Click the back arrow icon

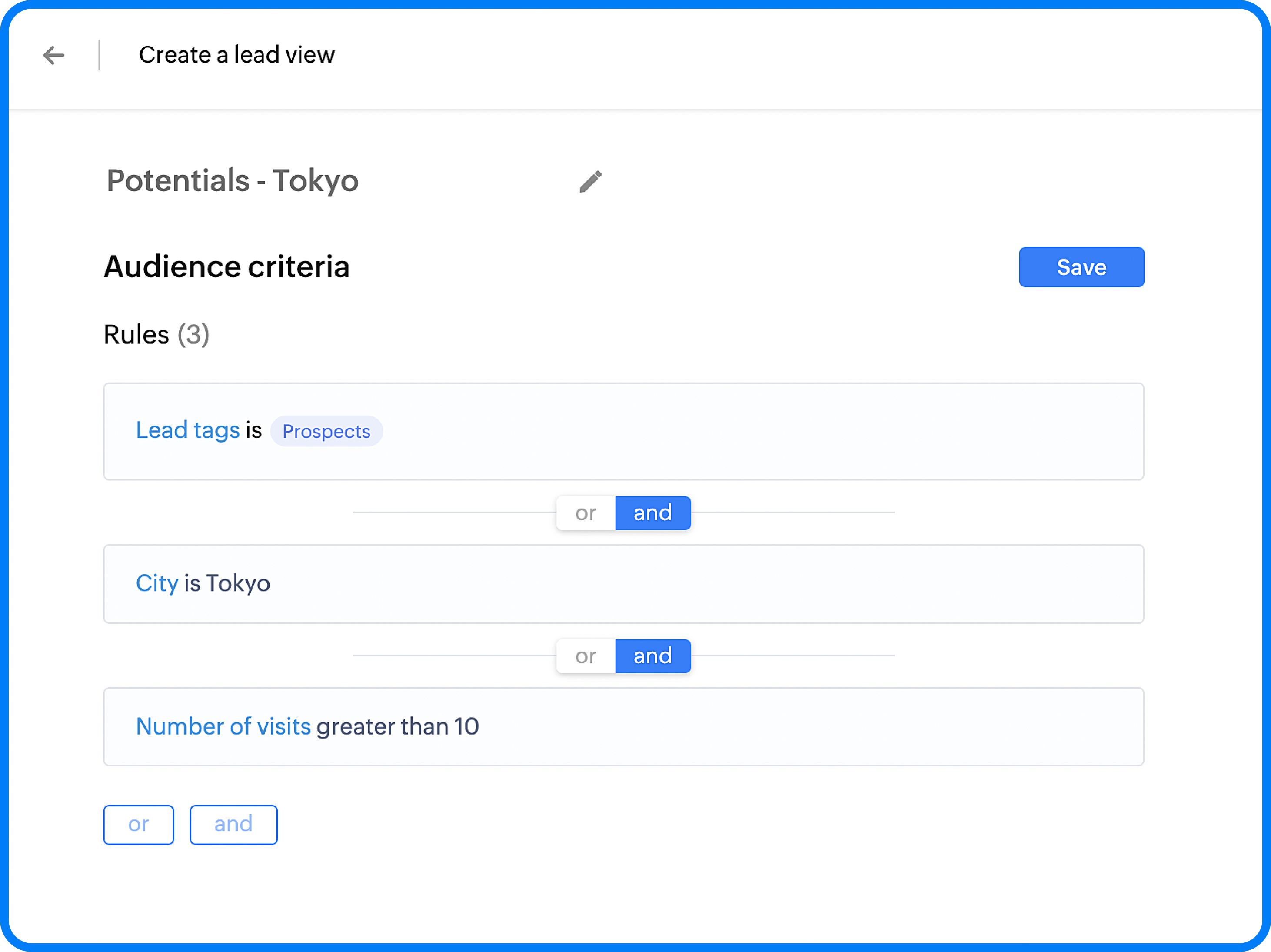pos(54,55)
